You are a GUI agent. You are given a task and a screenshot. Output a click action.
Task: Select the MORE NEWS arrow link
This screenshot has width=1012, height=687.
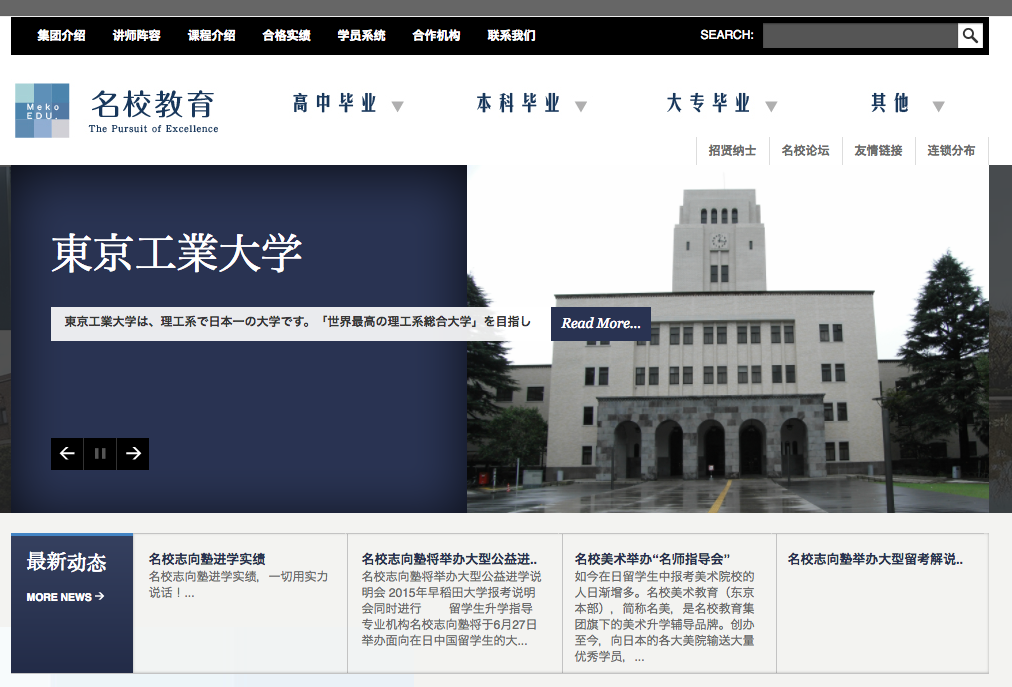[x=63, y=596]
